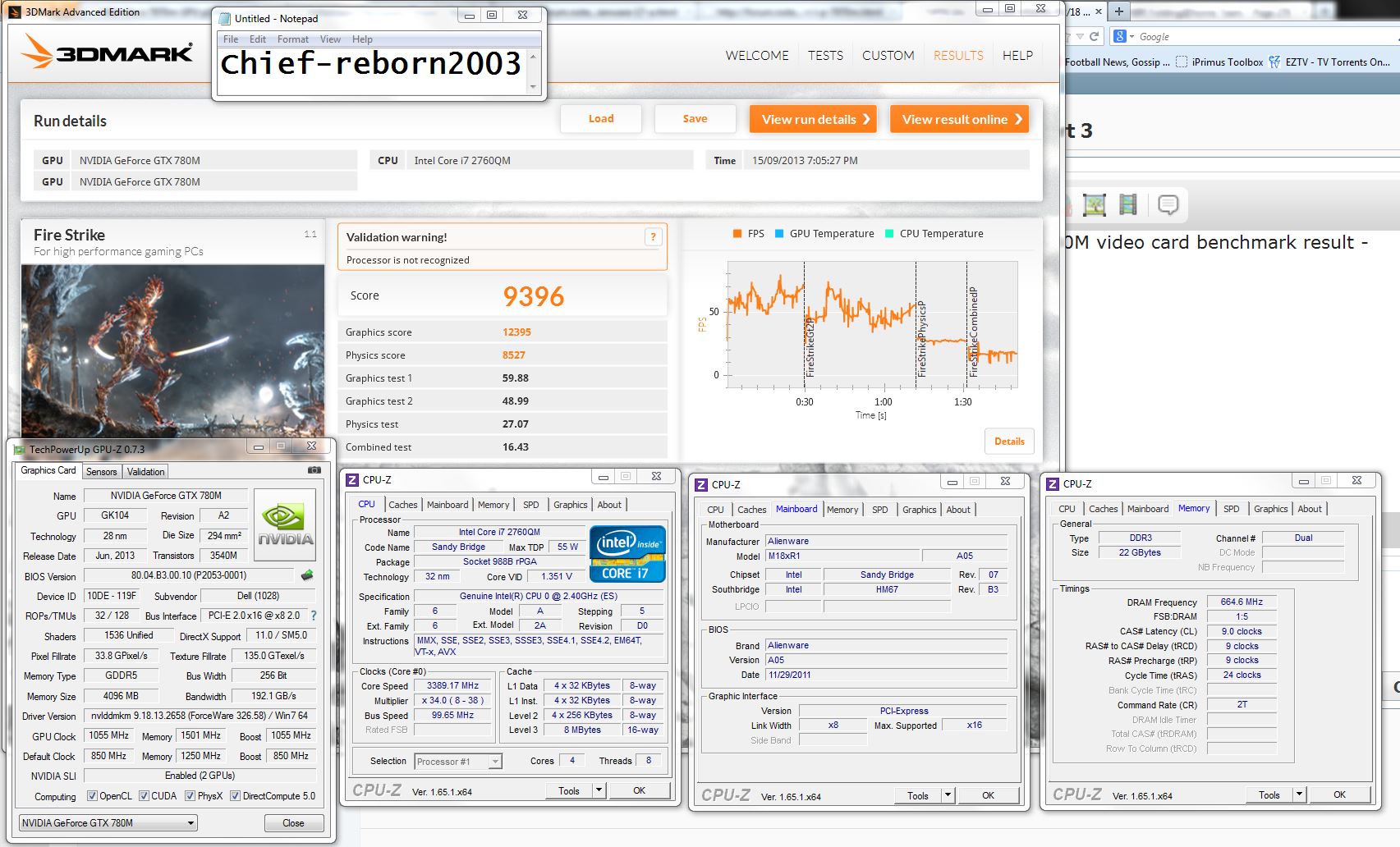Image resolution: width=1400 pixels, height=847 pixels.
Task: Click the Intel Core i7 badge in CPU-Z
Action: (x=627, y=554)
